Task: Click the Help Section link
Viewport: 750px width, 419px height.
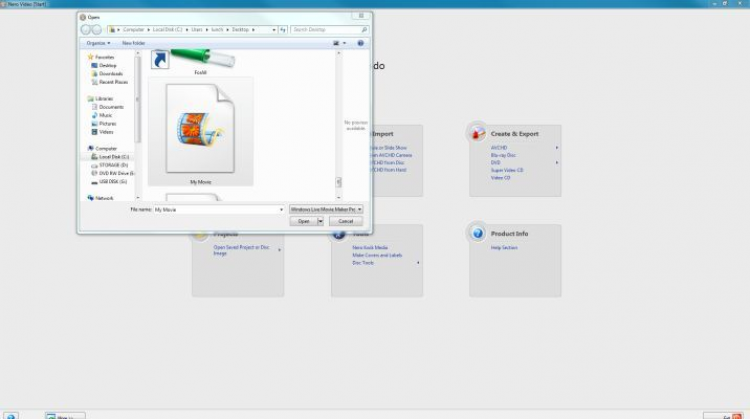Action: 504,248
